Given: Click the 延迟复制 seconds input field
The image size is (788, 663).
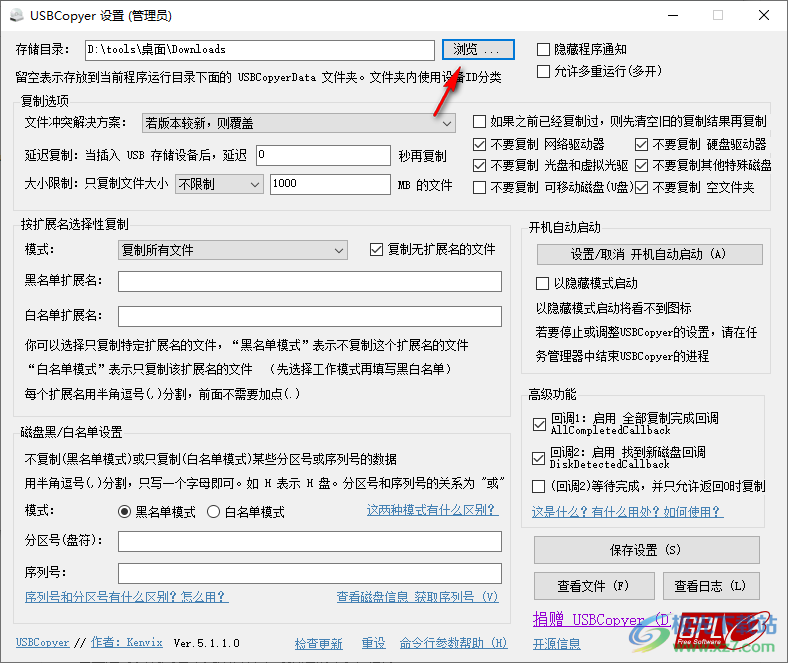Looking at the screenshot, I should click(323, 155).
